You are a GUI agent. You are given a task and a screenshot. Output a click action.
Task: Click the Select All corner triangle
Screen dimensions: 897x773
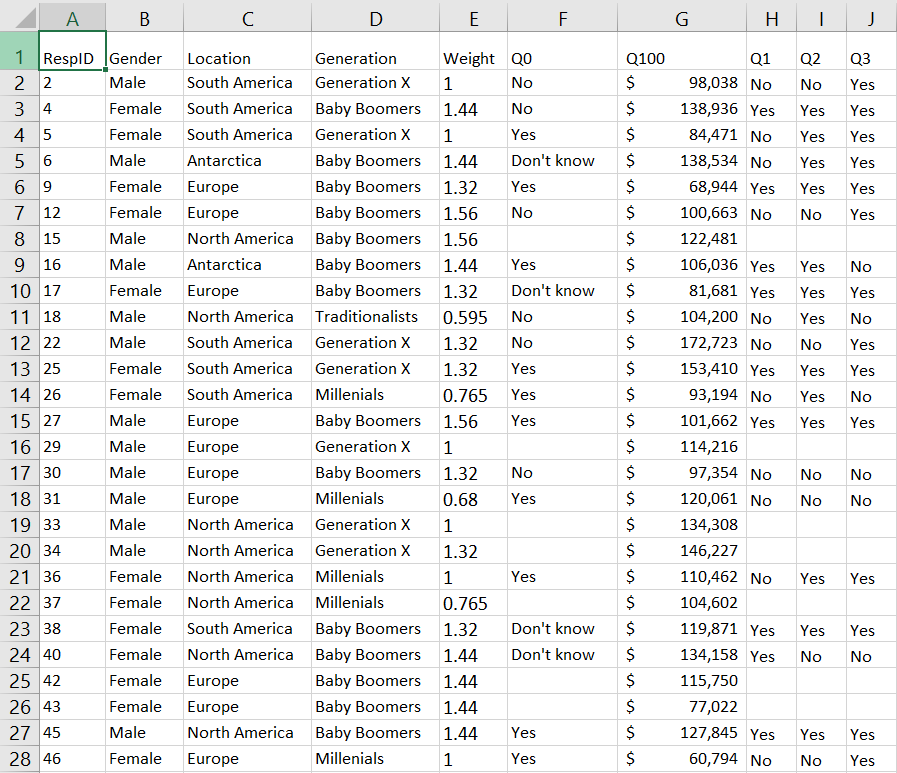20,17
